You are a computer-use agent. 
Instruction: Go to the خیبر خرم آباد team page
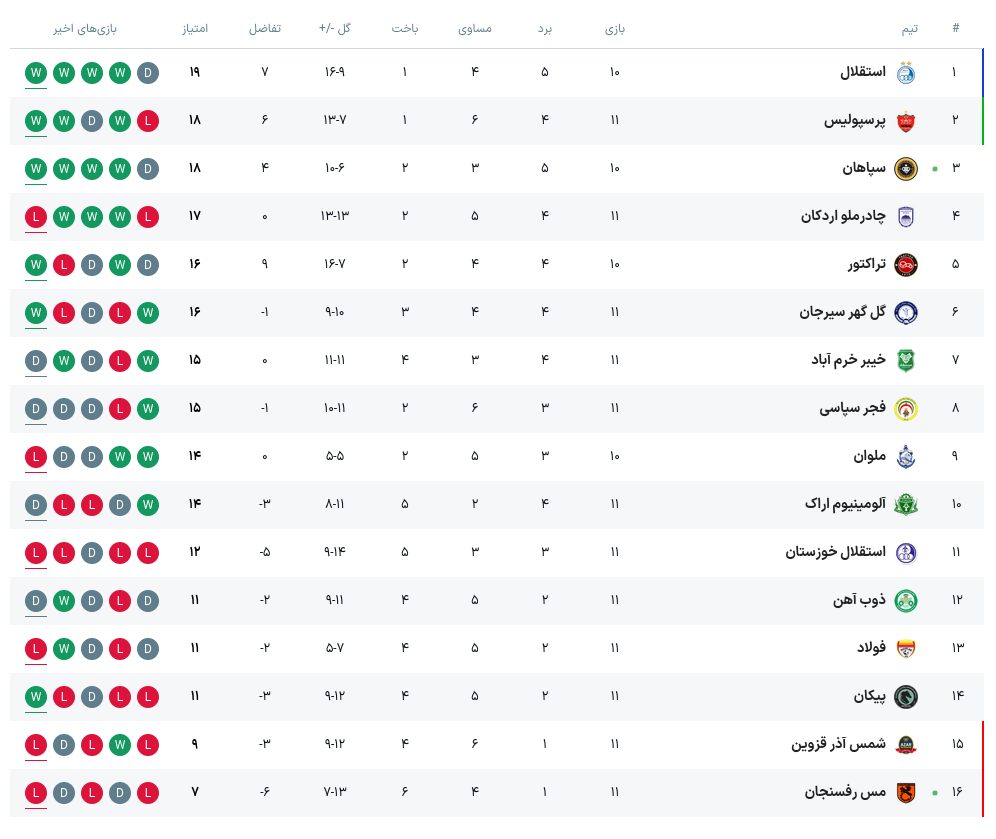[x=848, y=360]
